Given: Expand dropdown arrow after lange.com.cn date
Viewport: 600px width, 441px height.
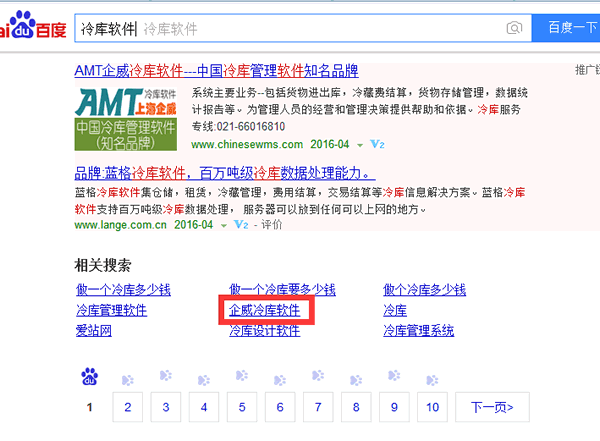Looking at the screenshot, I should pos(223,226).
